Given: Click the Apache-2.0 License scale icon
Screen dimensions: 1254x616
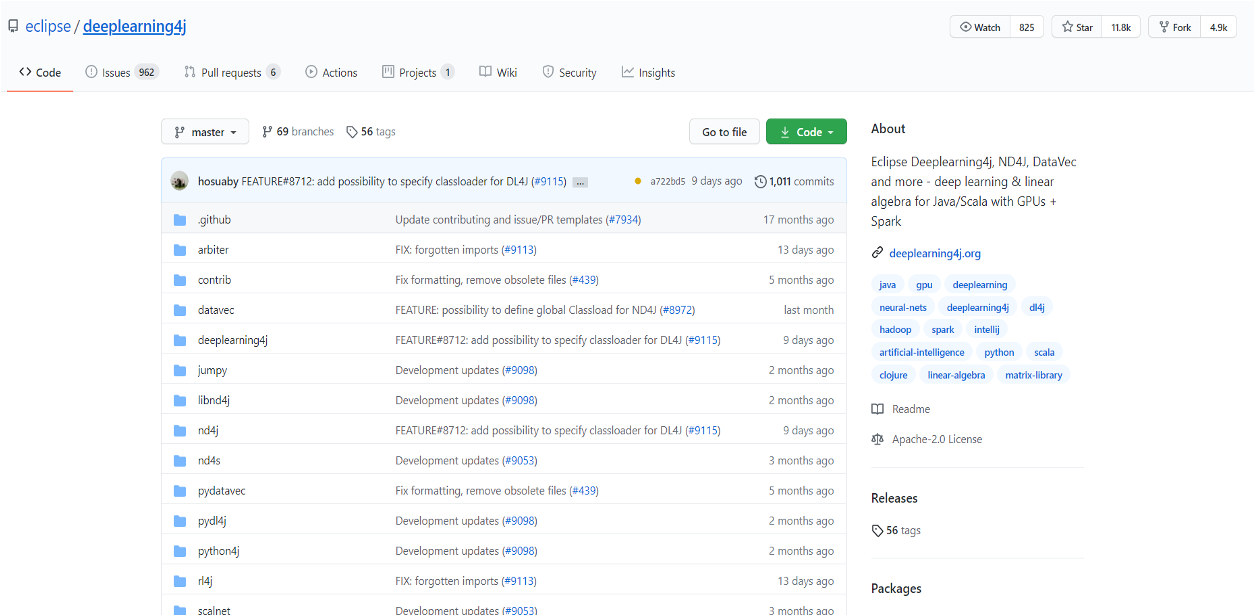Looking at the screenshot, I should coord(877,439).
